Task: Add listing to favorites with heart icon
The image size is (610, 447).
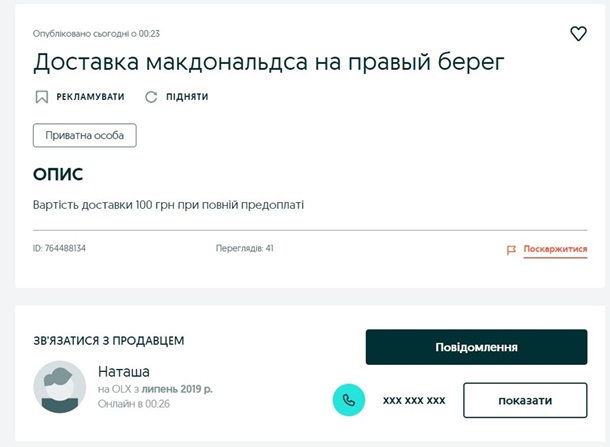Action: pyautogui.click(x=578, y=33)
